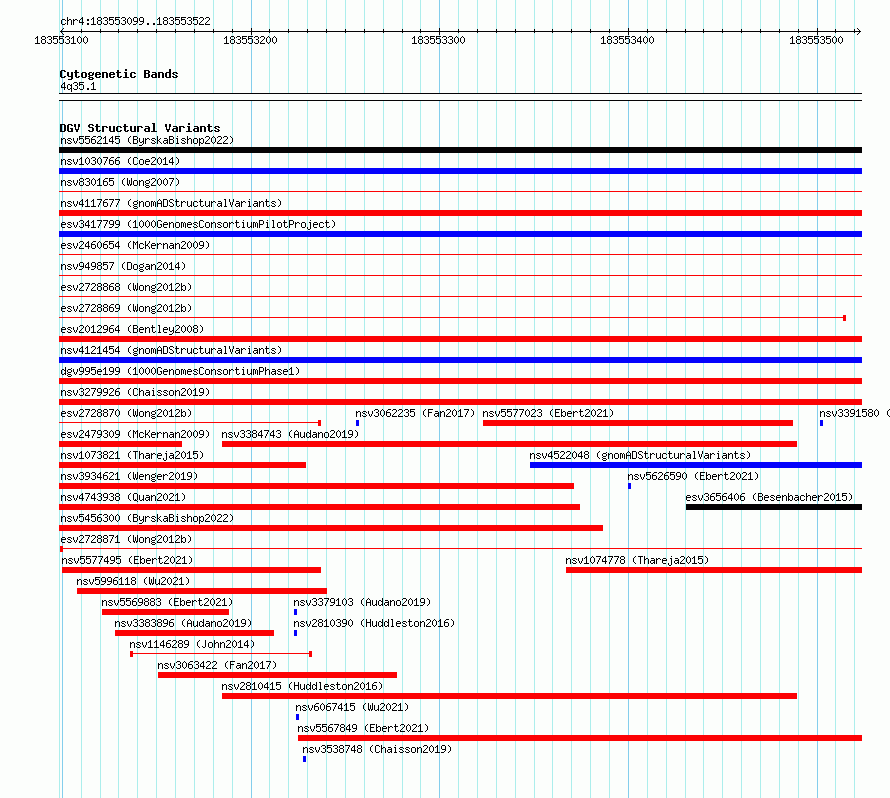Click the nsv2810415 (Huddleston2016) label
Image resolution: width=890 pixels, height=798 pixels.
coord(302,686)
